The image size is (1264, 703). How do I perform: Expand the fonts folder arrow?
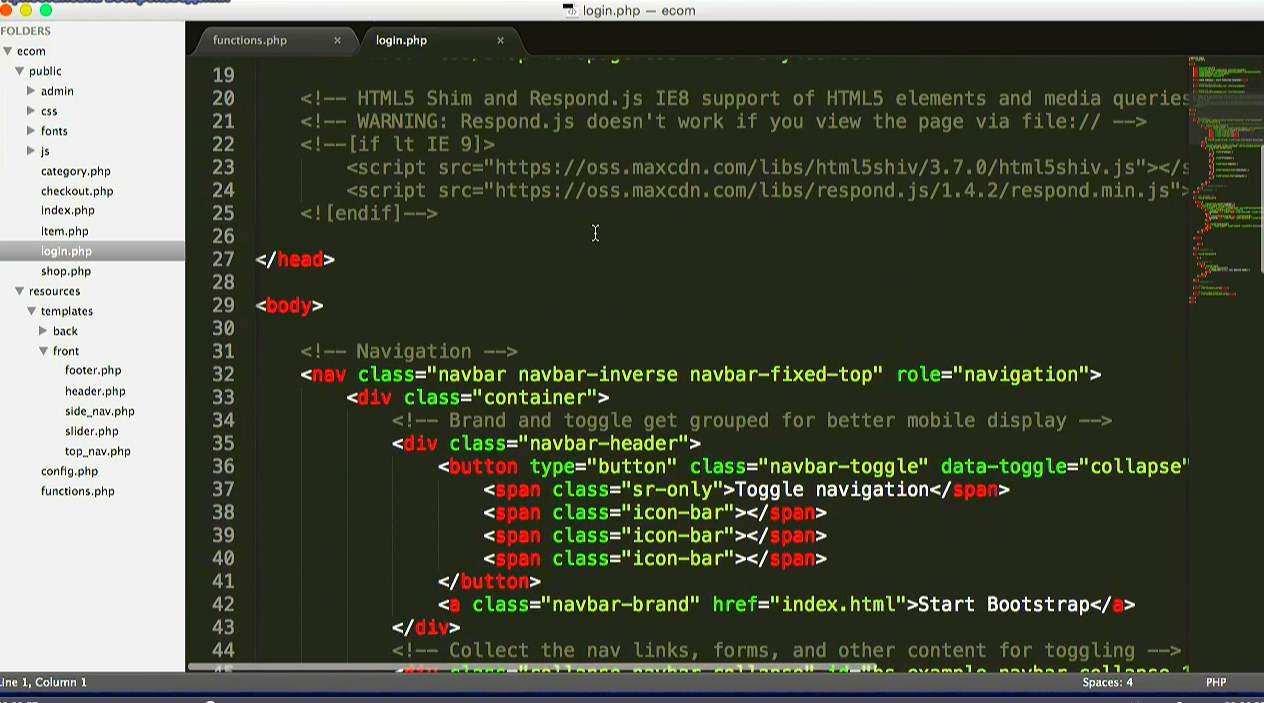(31, 131)
